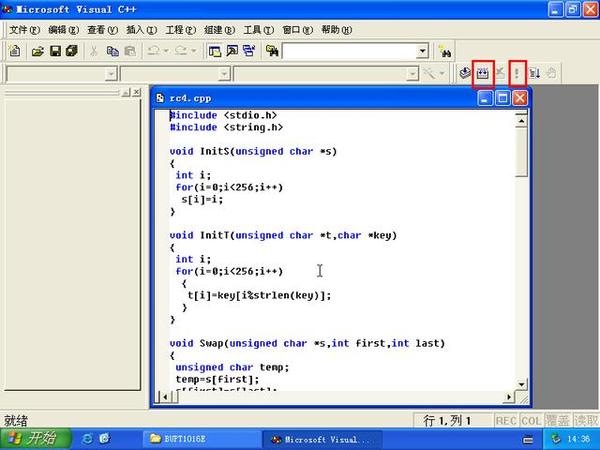
Task: Click the Compile toolbar icon
Action: point(465,73)
